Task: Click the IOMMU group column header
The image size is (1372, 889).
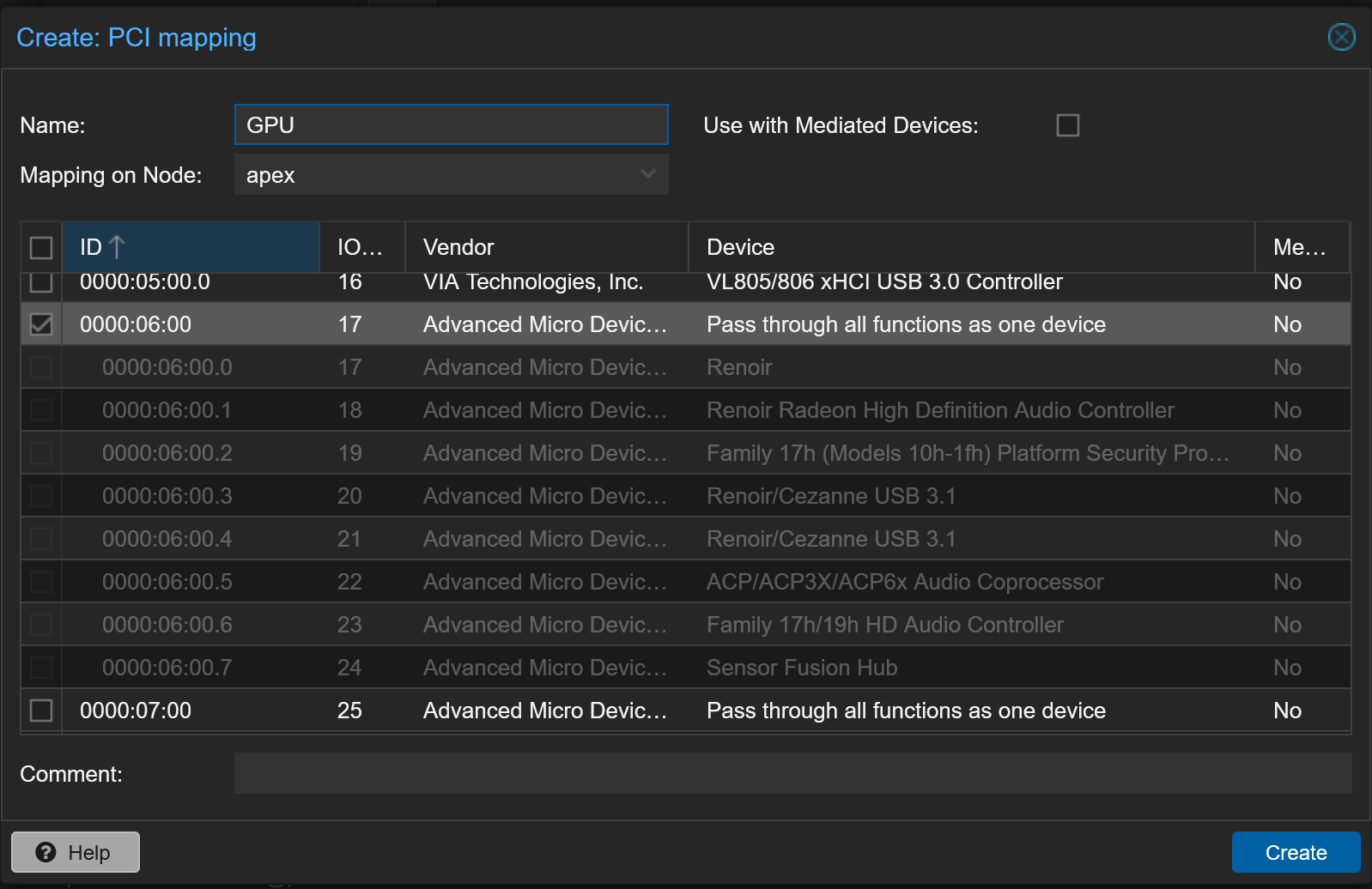Action: (361, 247)
